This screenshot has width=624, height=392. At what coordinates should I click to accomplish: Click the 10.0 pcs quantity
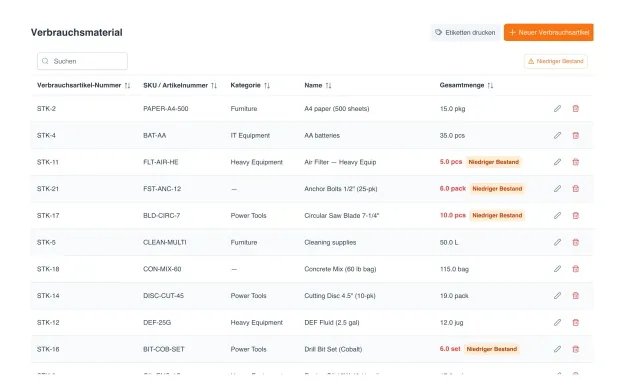tap(452, 215)
